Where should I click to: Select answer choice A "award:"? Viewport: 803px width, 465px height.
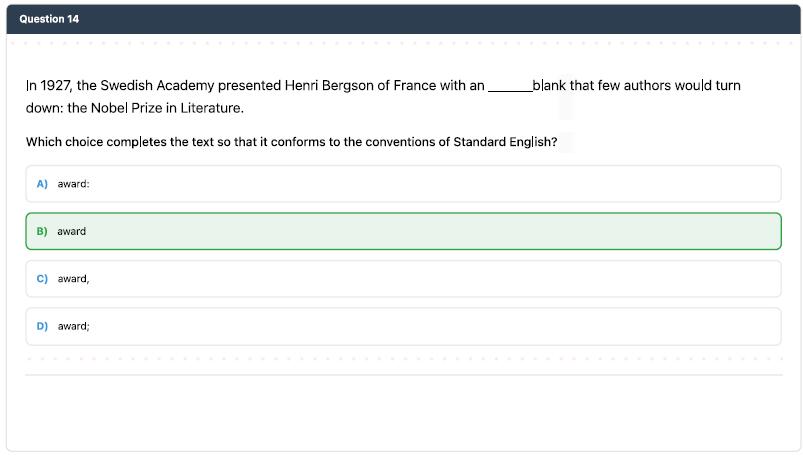pos(402,184)
